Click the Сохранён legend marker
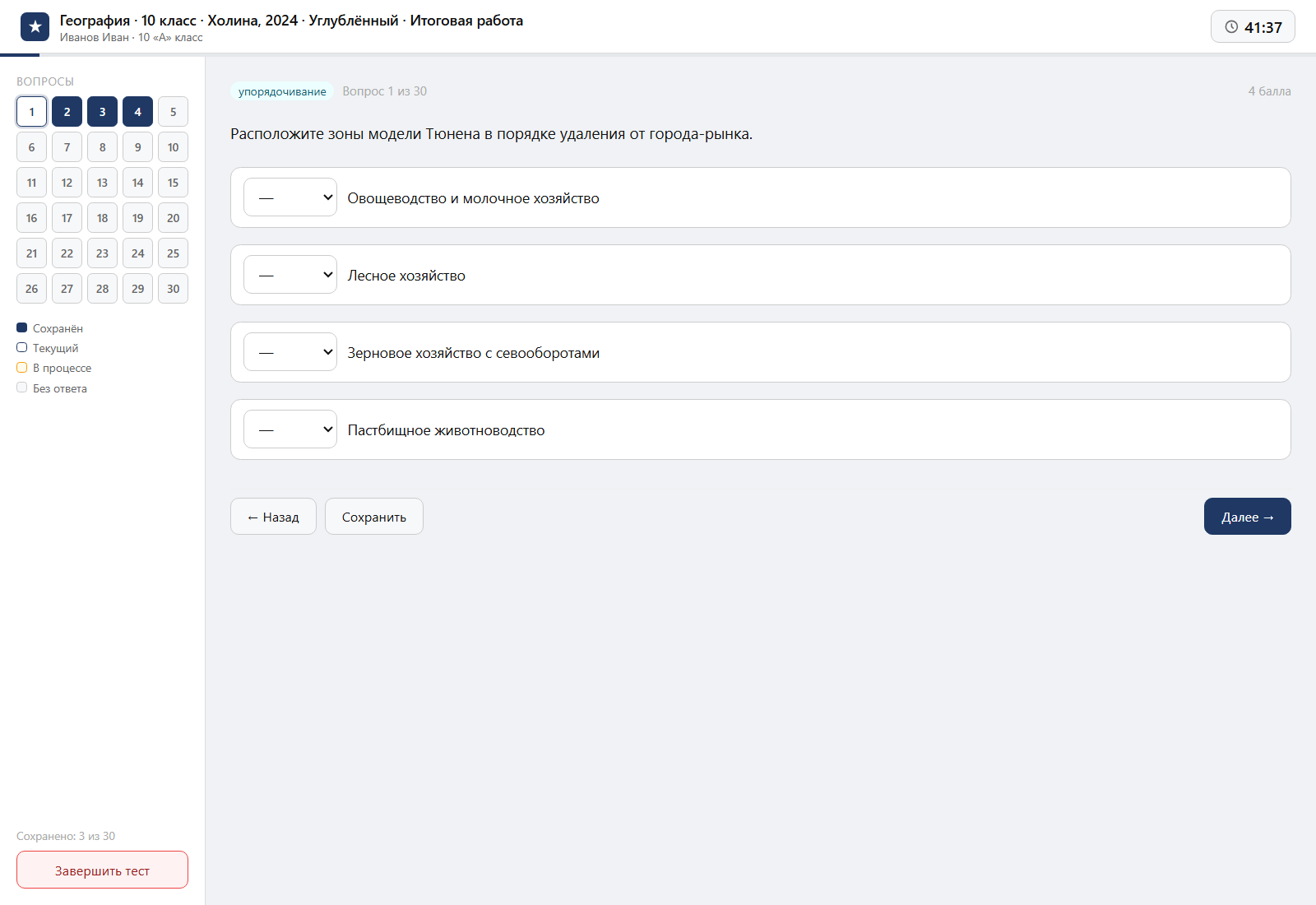1316x905 pixels. click(x=22, y=327)
